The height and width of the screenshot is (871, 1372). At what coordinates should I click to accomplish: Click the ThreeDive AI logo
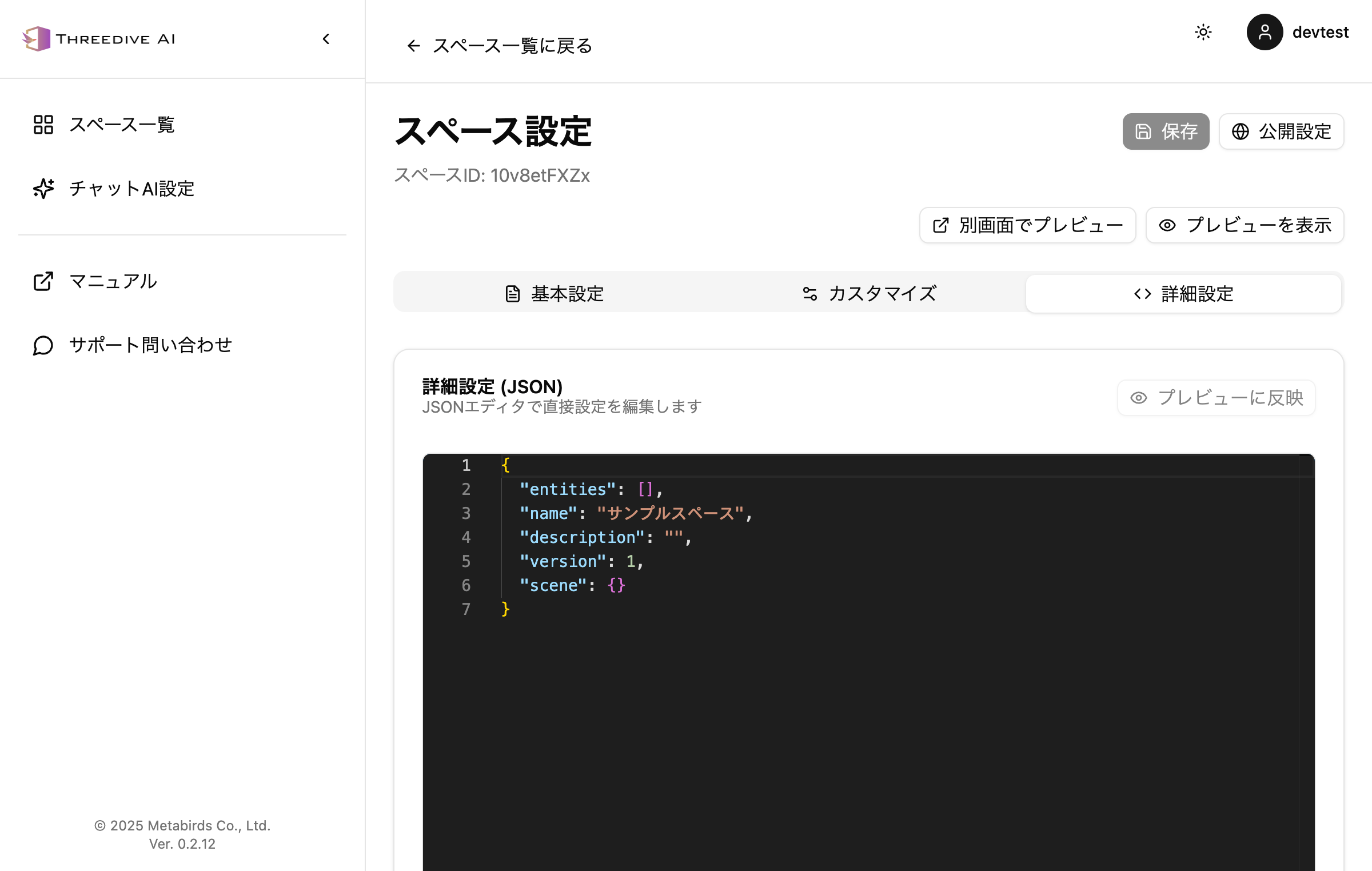coord(98,39)
